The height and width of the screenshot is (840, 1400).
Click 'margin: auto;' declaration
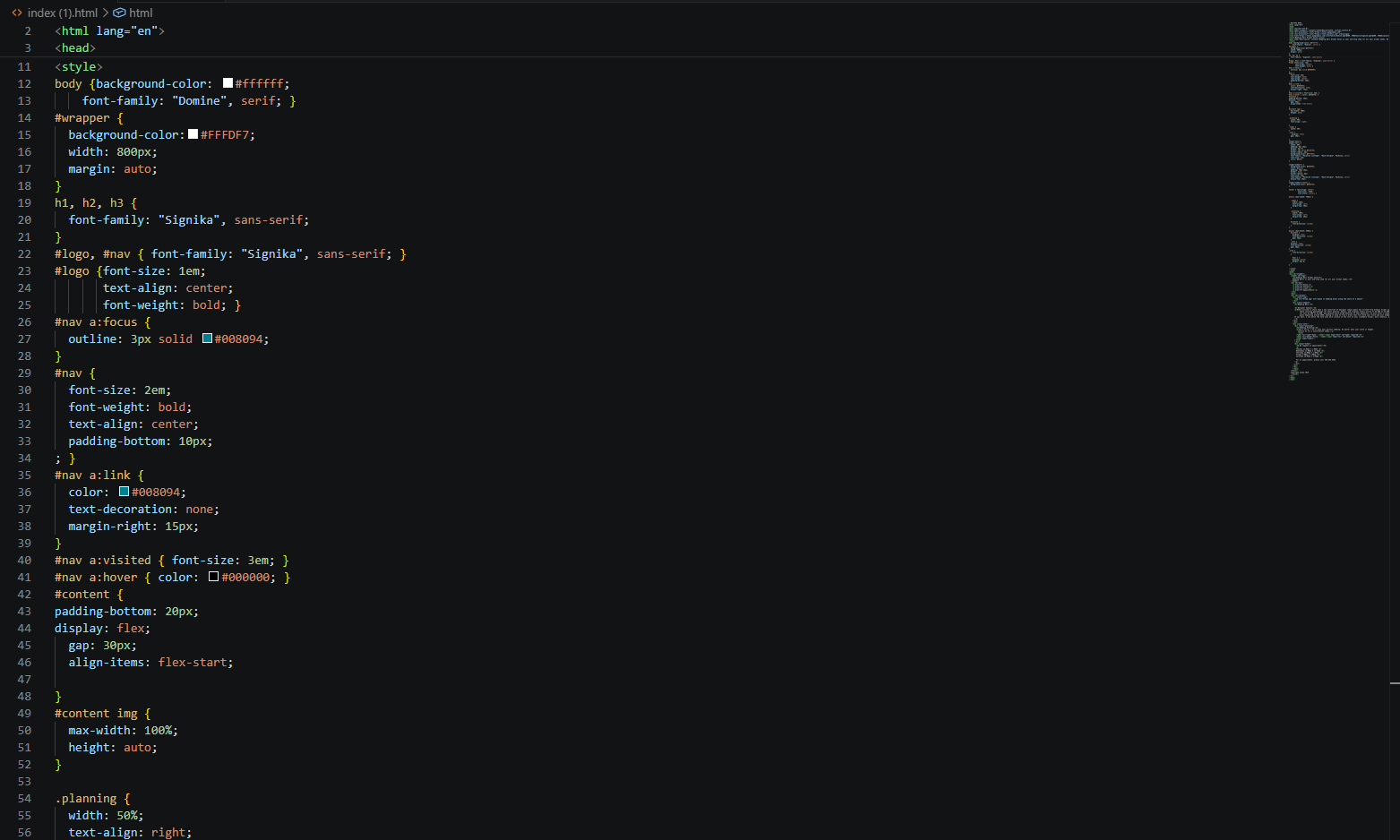tap(113, 168)
